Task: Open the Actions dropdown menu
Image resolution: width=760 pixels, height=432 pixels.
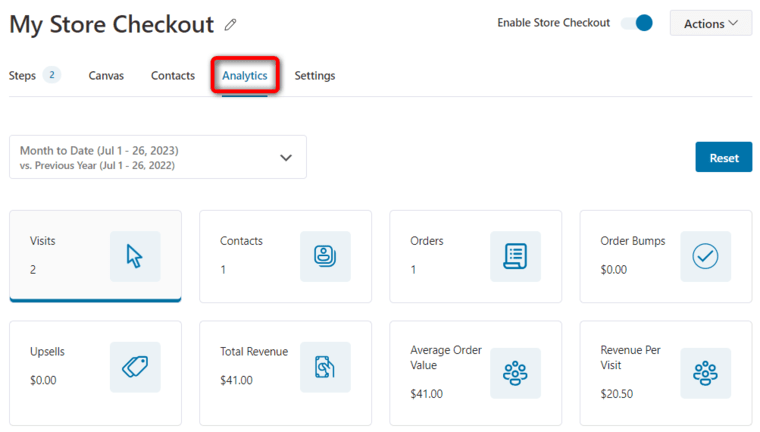Action: 711,23
